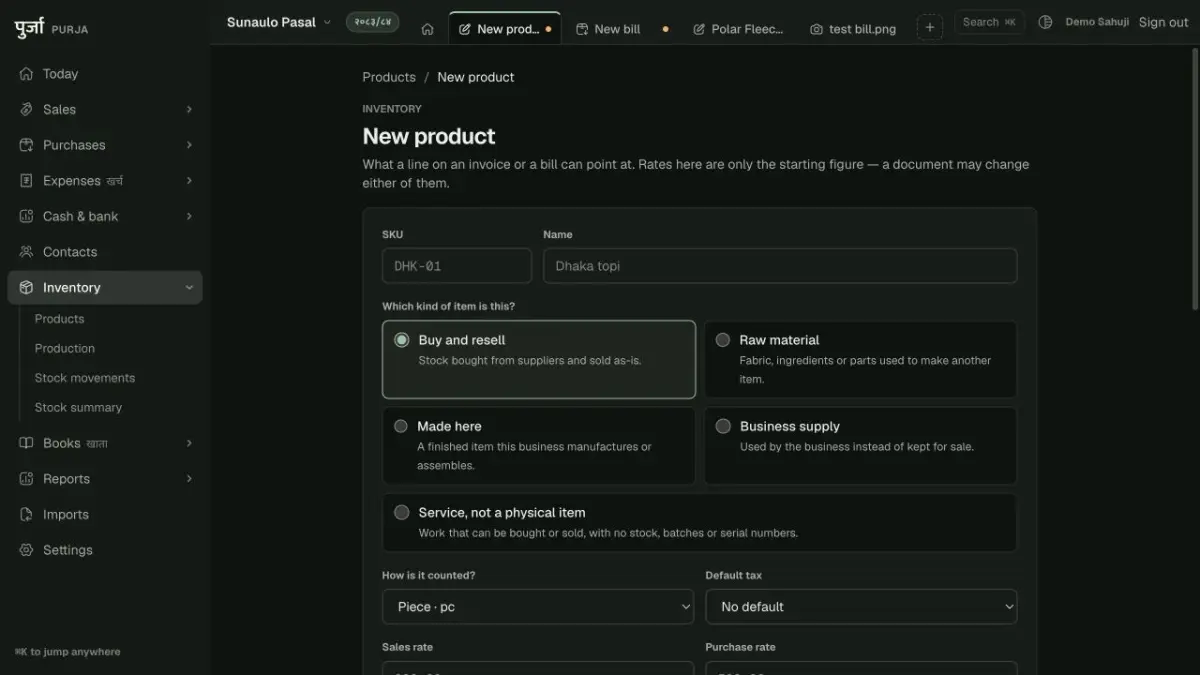
Task: Expand the Sales menu chevron
Action: click(189, 109)
